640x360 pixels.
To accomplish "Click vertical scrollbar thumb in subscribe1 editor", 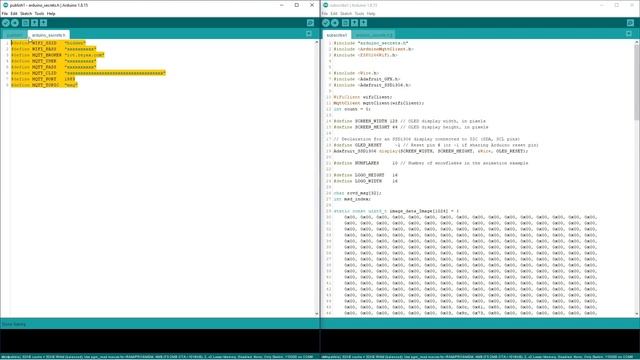I will pos(637,82).
